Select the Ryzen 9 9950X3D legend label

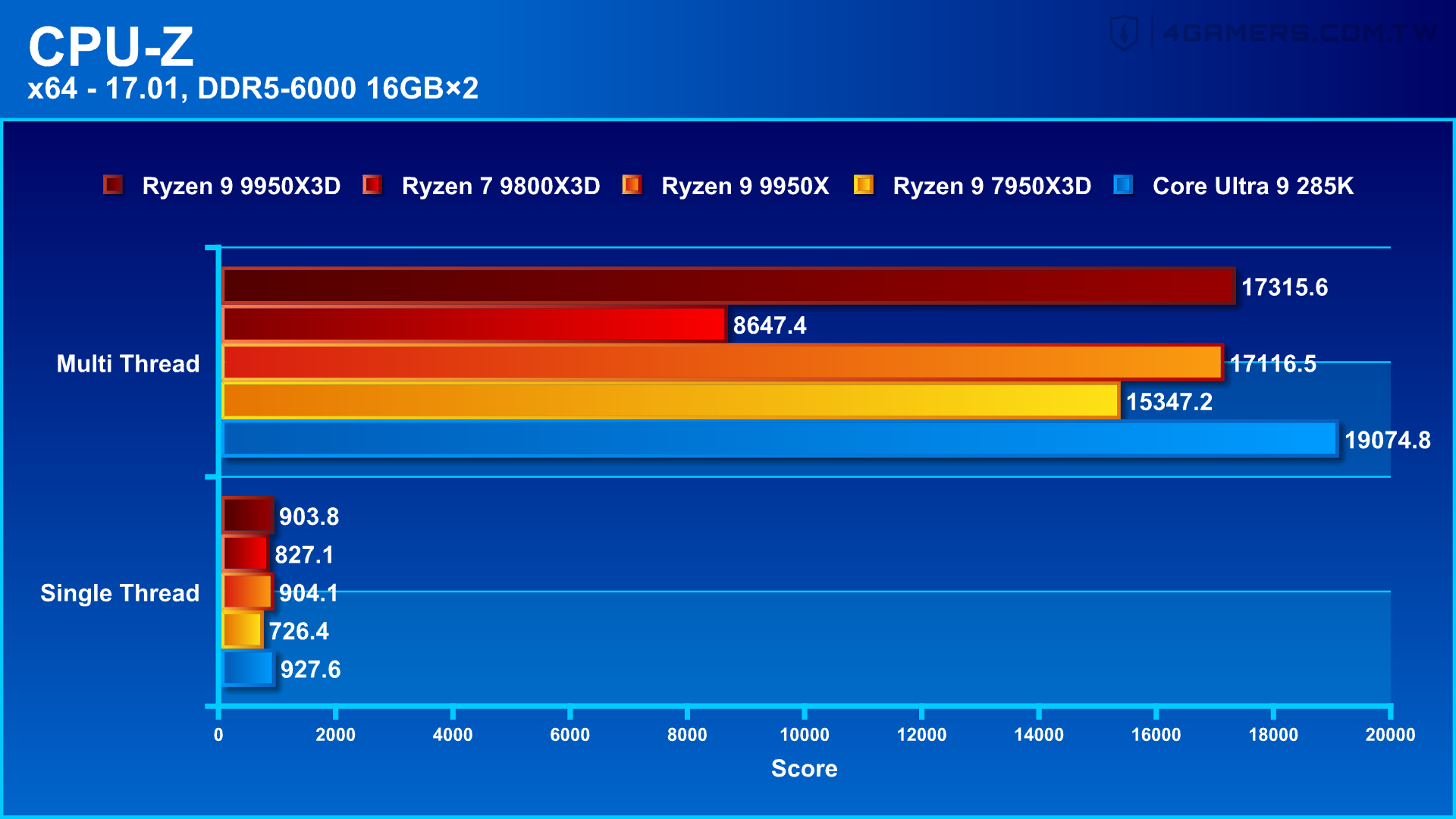(241, 186)
